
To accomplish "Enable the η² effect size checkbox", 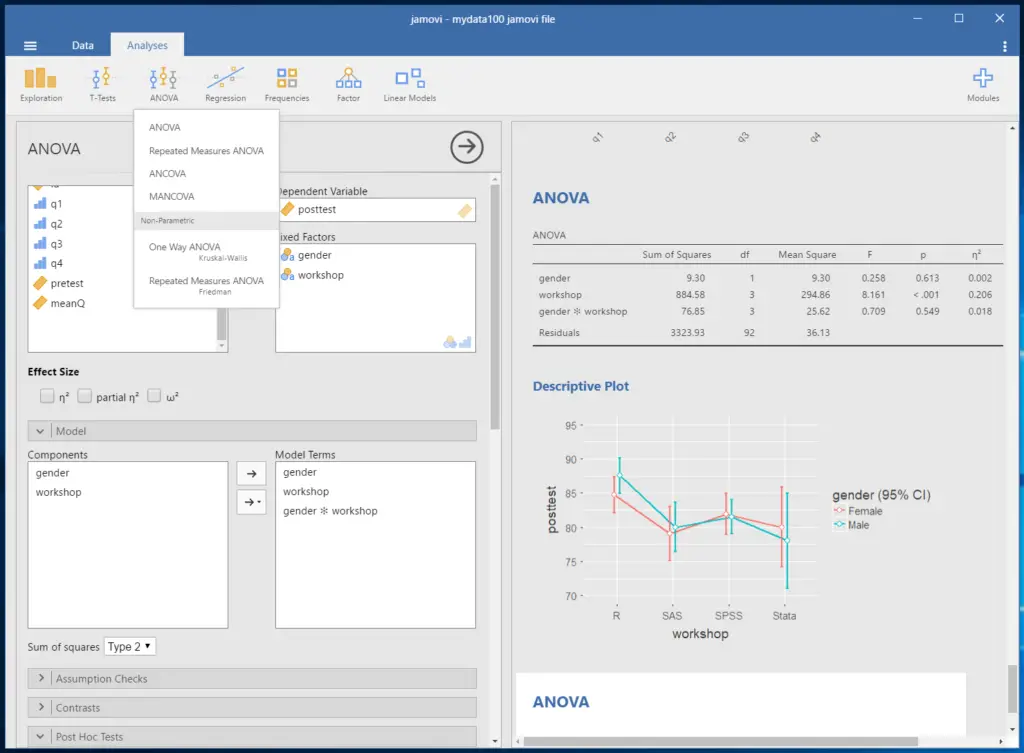I will point(47,397).
